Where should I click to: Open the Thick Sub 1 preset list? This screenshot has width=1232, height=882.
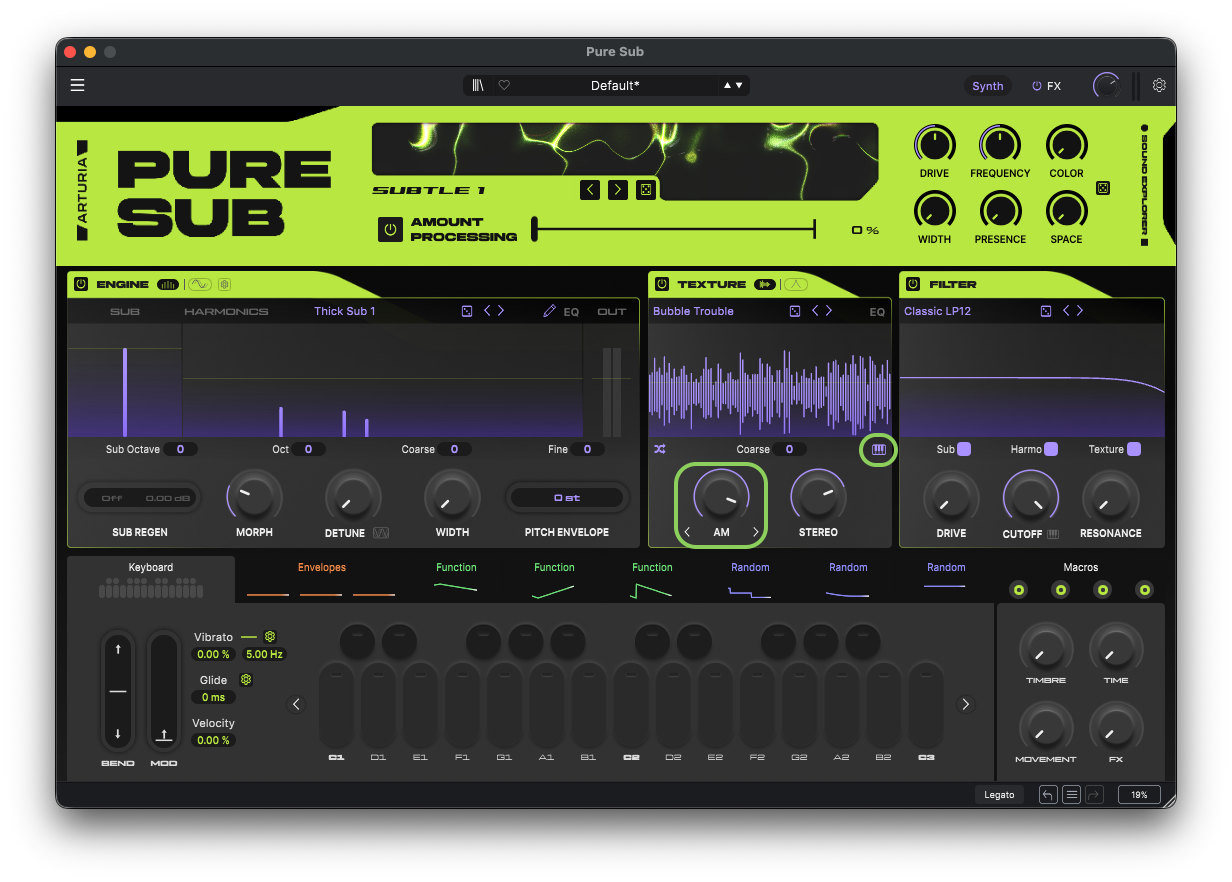(x=345, y=311)
